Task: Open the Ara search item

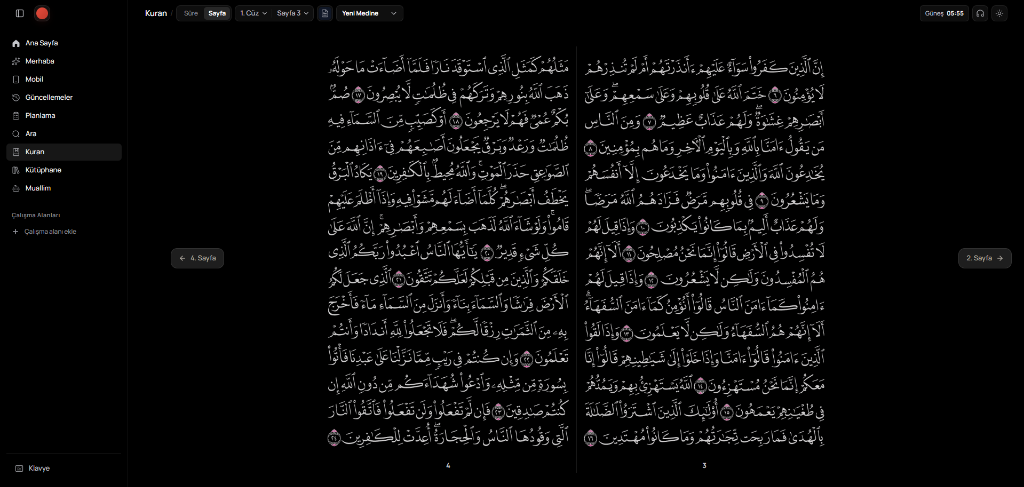Action: click(64, 134)
